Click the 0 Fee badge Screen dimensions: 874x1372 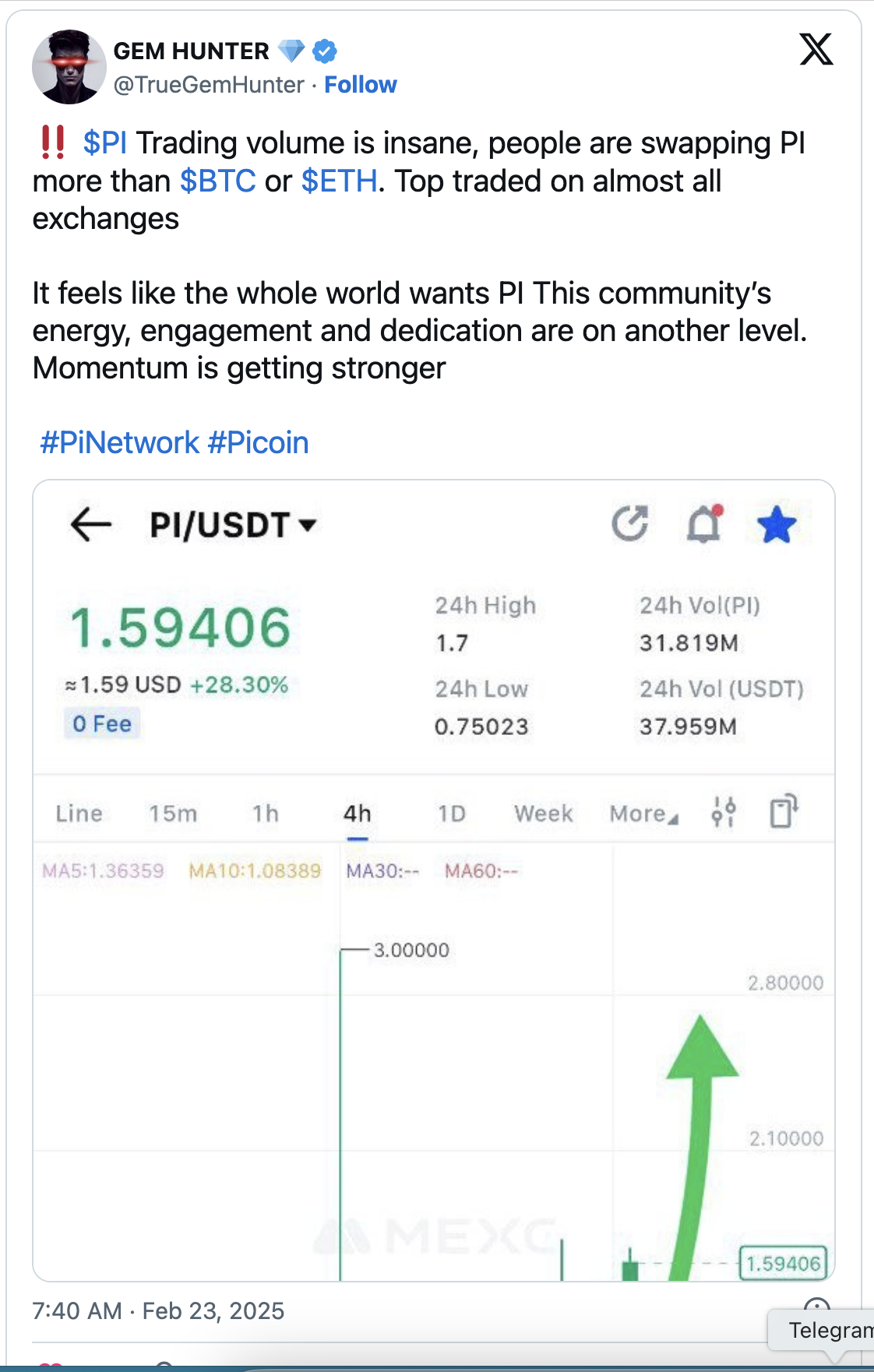point(101,723)
